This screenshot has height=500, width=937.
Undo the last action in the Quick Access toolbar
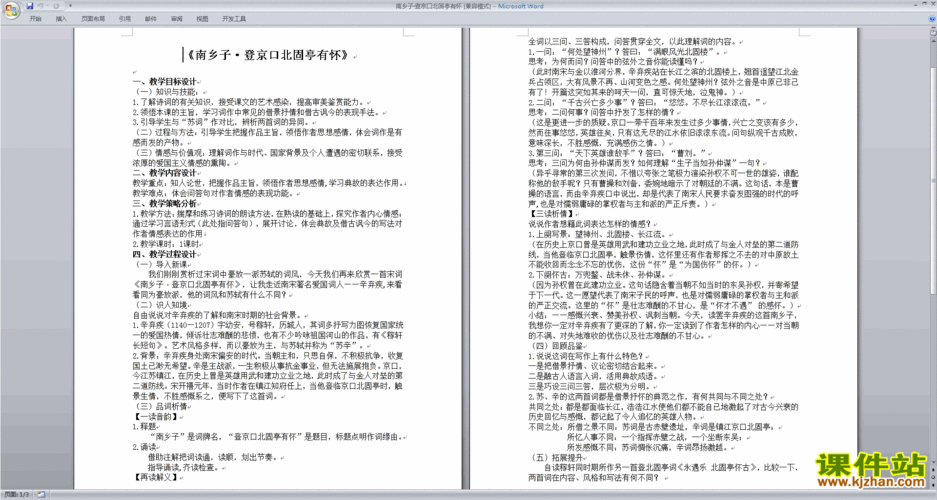(x=41, y=6)
